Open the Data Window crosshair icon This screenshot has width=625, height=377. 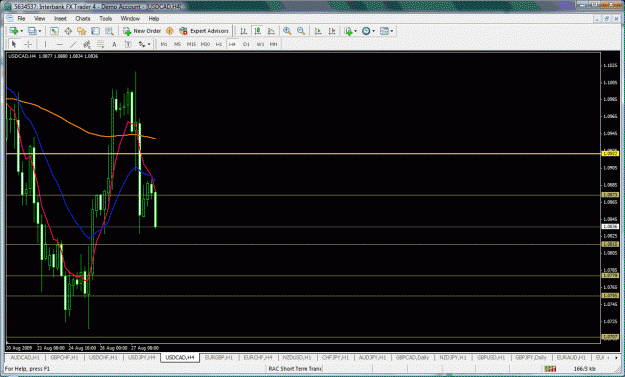click(68, 31)
